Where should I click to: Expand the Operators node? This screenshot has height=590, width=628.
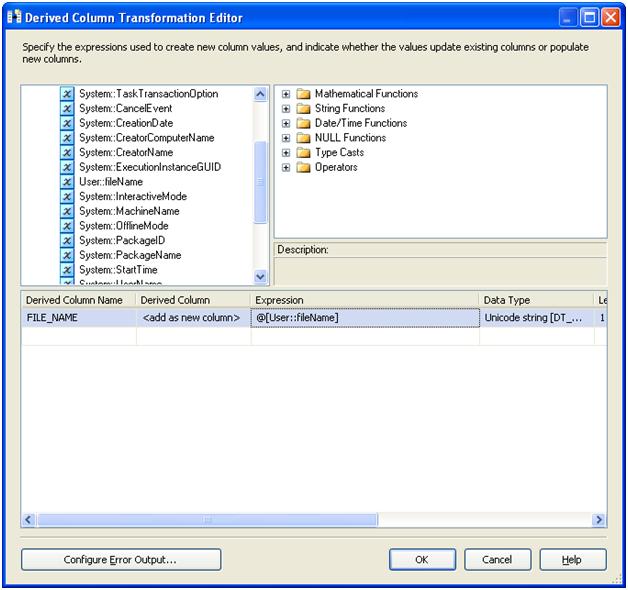[286, 167]
